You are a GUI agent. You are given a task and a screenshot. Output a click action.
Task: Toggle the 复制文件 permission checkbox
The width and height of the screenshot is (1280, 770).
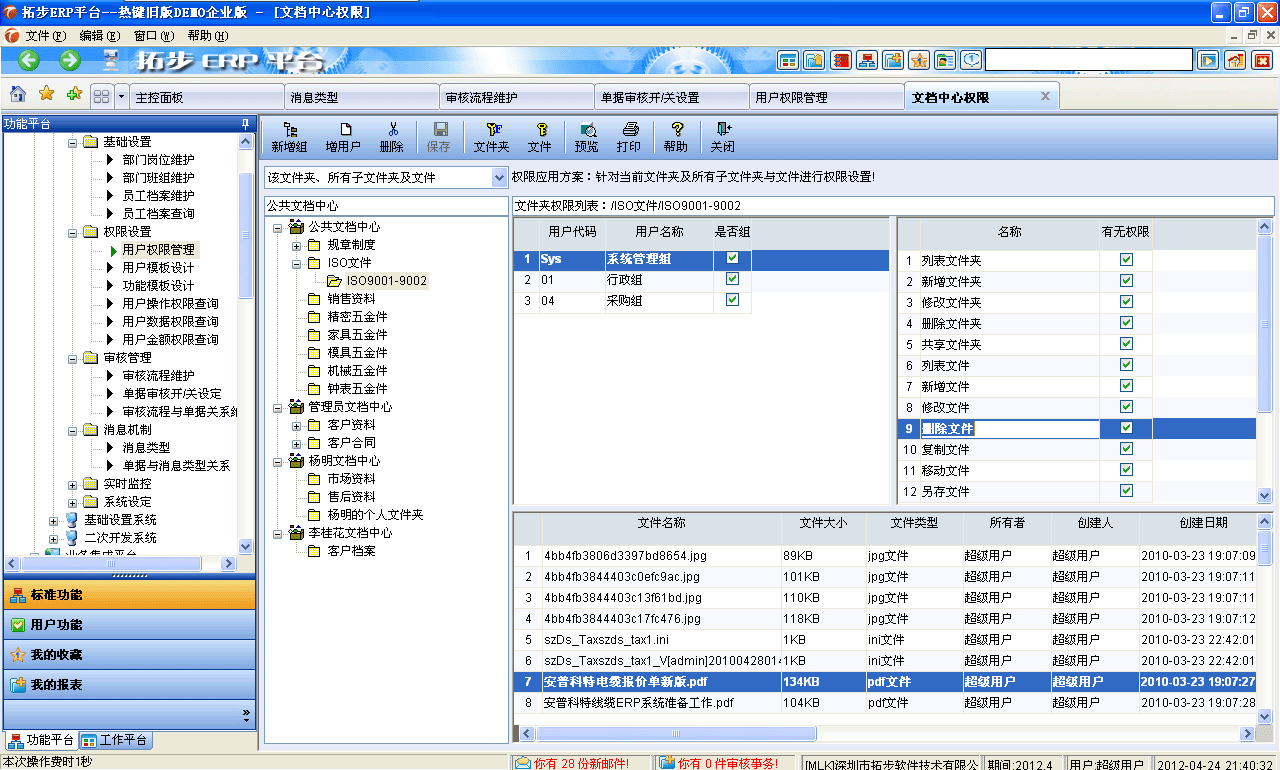(1126, 449)
